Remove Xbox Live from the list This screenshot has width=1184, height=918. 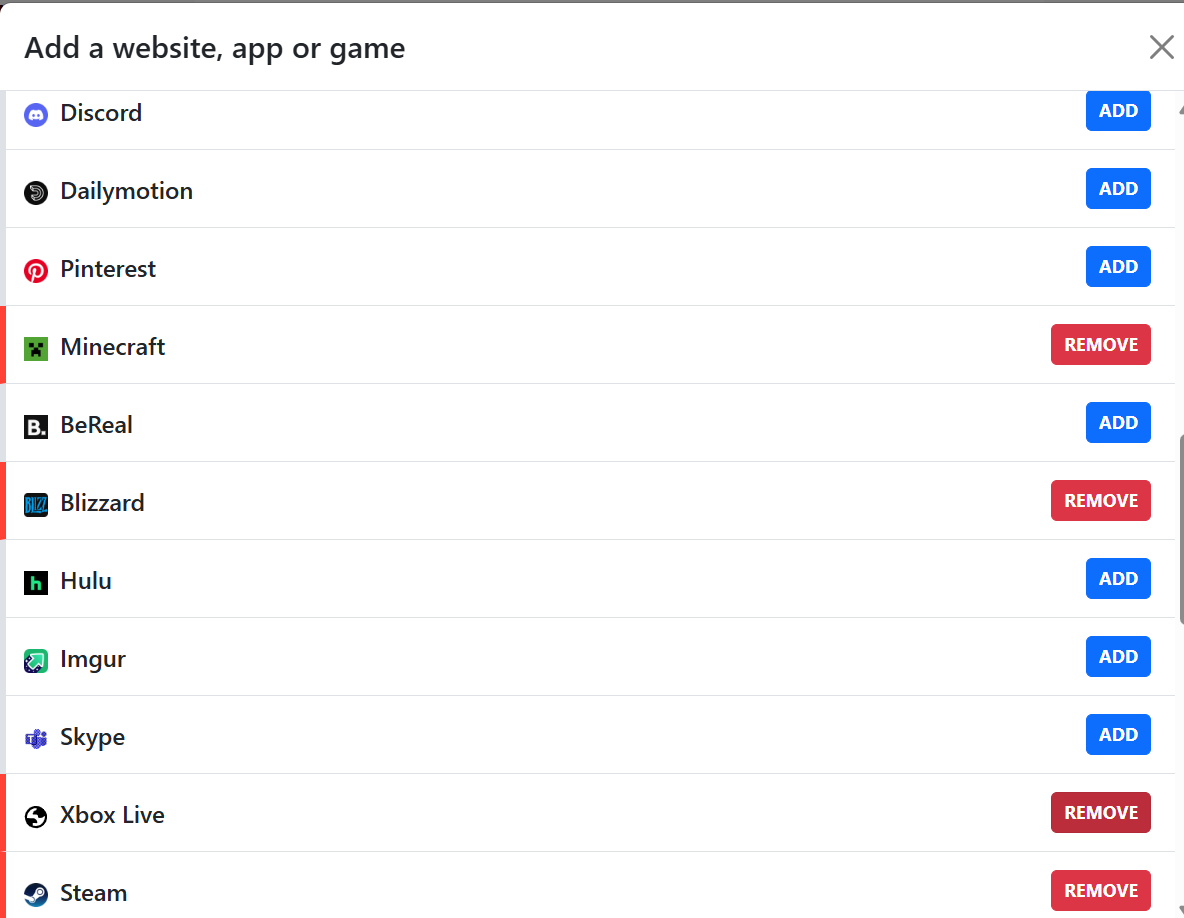point(1100,812)
